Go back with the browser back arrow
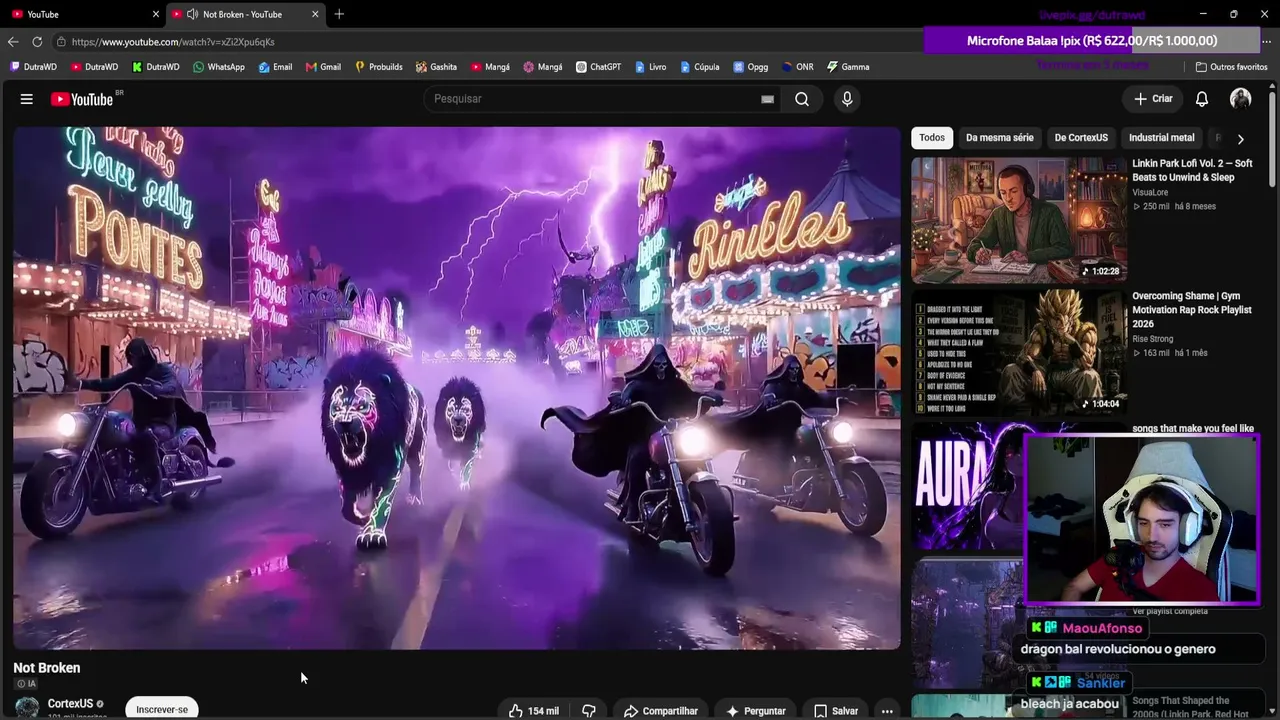Image resolution: width=1280 pixels, height=720 pixels. coord(12,42)
